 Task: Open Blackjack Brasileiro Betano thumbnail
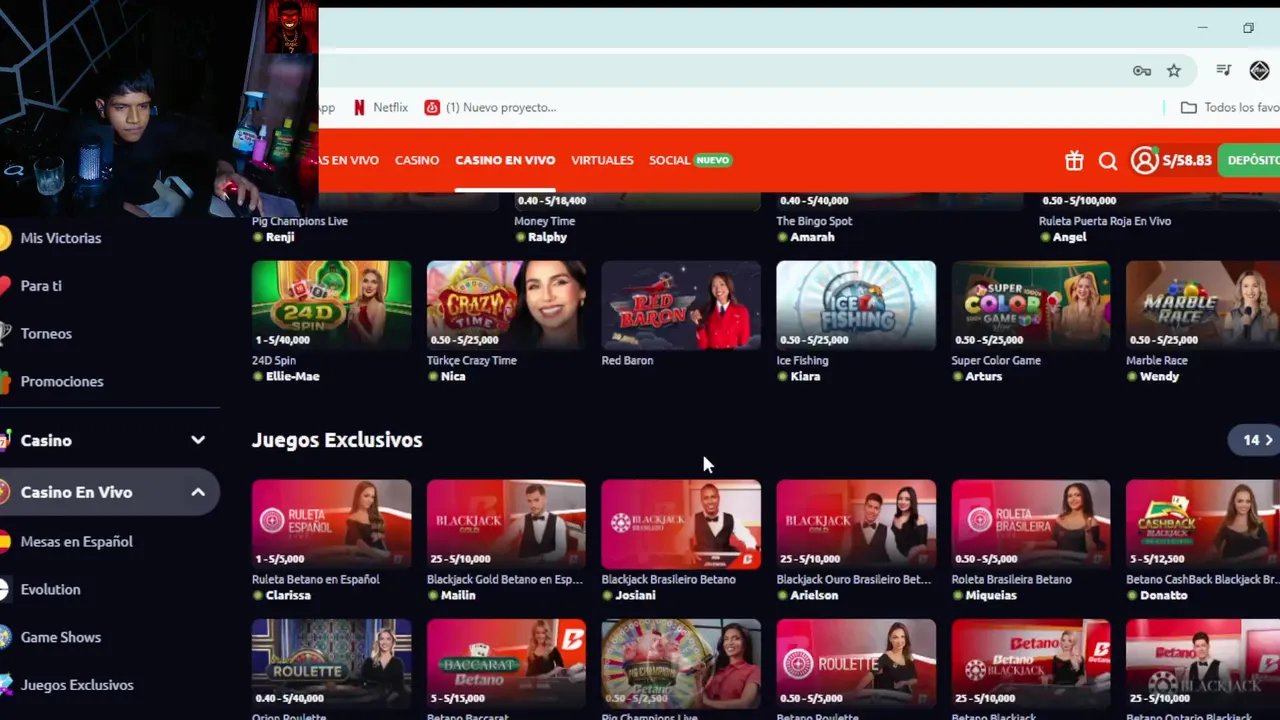[681, 524]
